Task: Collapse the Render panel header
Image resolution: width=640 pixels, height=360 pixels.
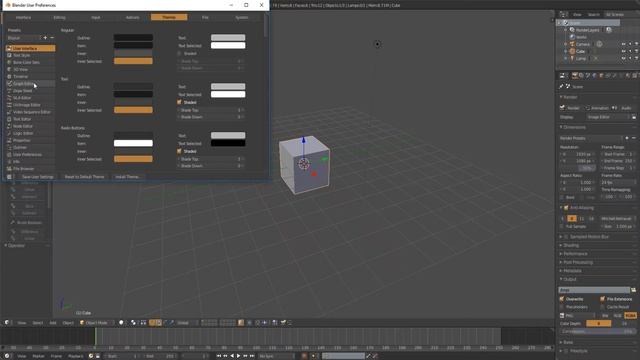Action: 570,97
